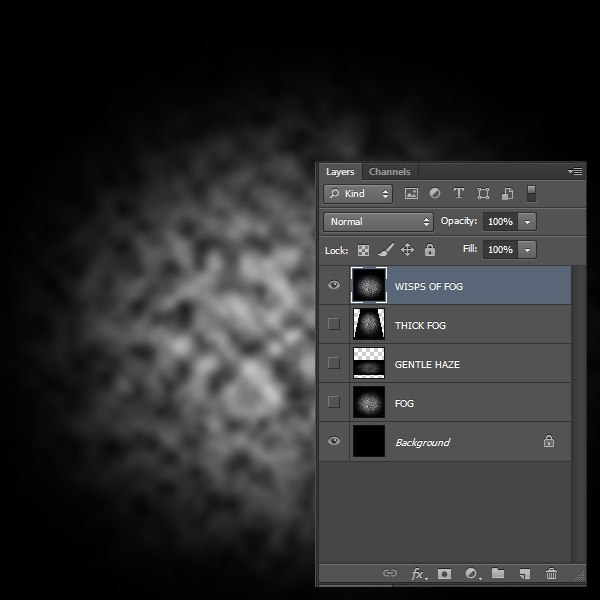
Task: Create a new group folder
Action: pyautogui.click(x=498, y=573)
